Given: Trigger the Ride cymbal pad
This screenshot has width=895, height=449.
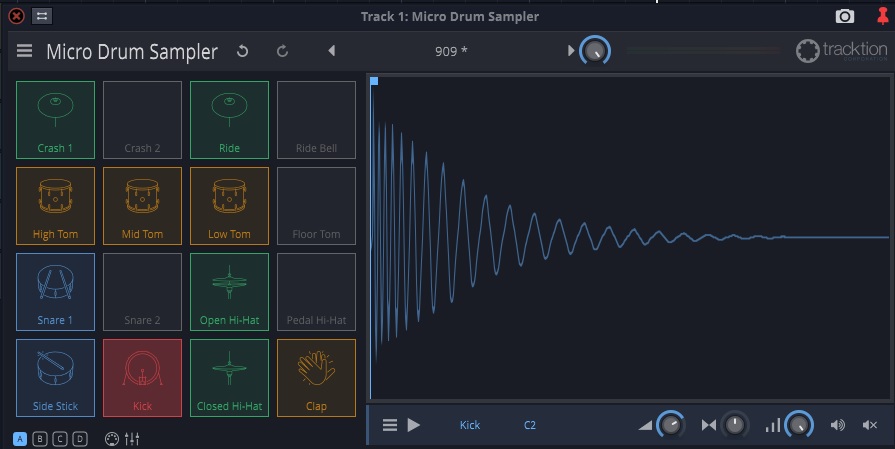Looking at the screenshot, I should [229, 120].
